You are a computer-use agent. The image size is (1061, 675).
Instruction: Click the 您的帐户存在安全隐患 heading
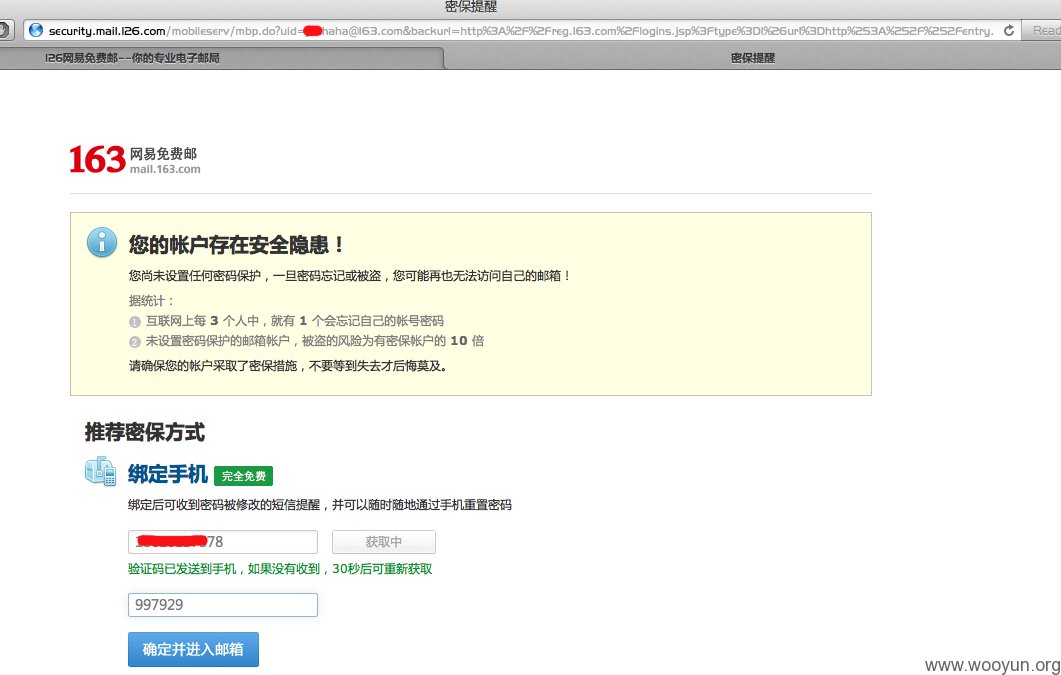point(237,244)
